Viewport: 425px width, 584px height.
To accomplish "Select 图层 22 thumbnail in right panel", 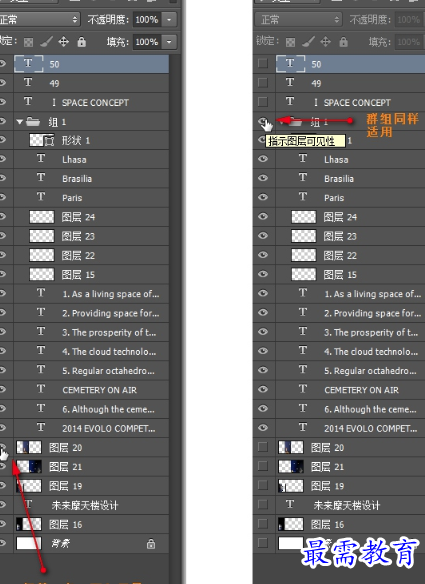I will 304,255.
